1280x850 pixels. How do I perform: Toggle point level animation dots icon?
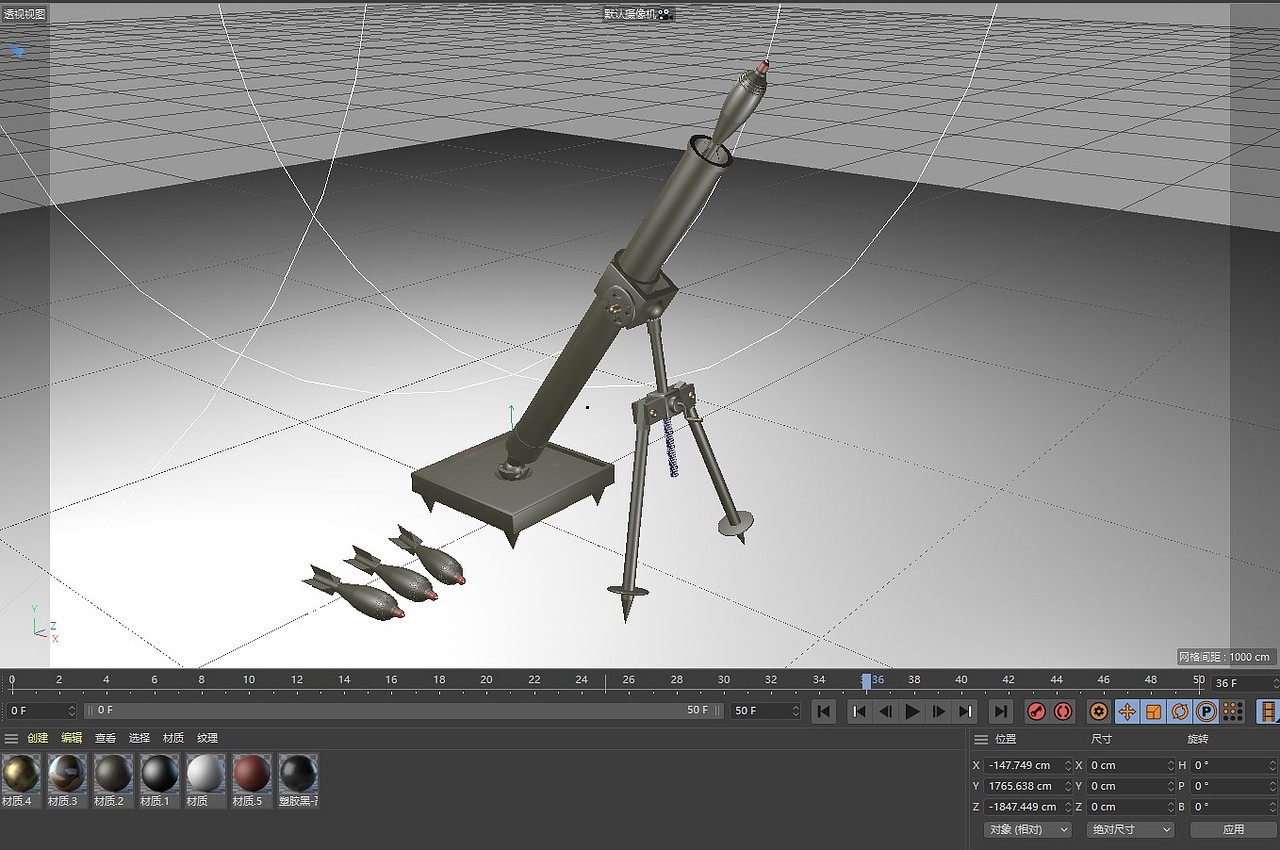click(1233, 712)
